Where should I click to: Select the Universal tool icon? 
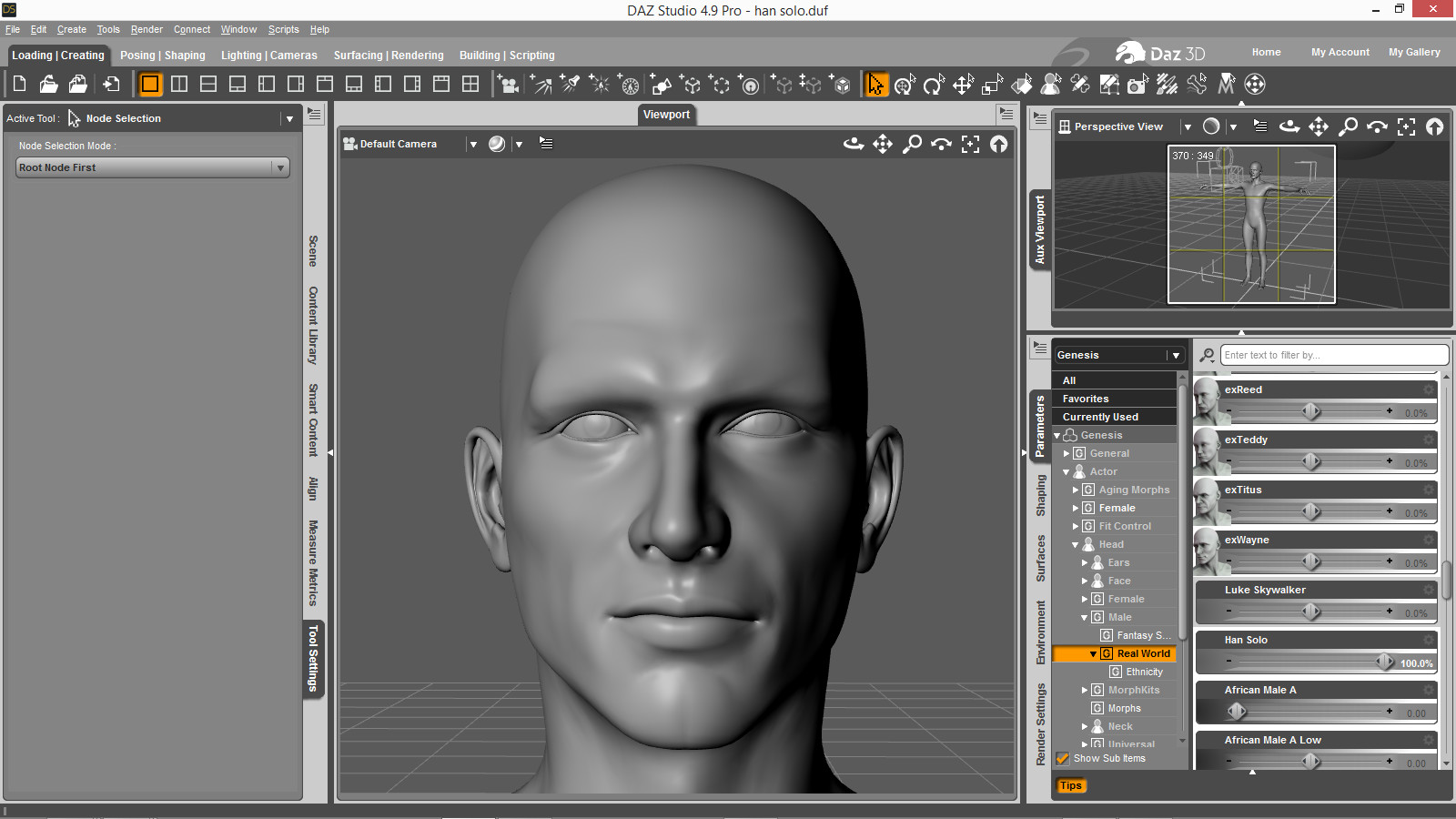click(x=905, y=85)
